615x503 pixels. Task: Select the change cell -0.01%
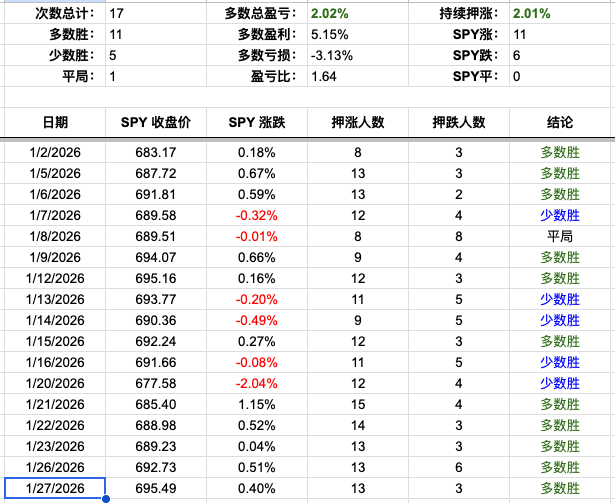[257, 236]
